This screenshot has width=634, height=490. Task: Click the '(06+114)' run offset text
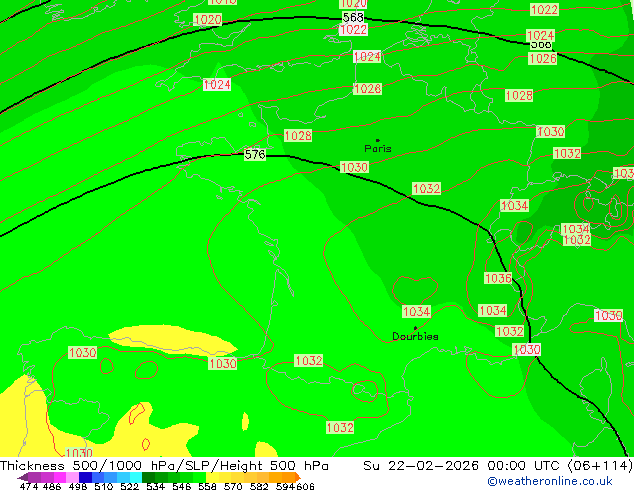click(601, 466)
